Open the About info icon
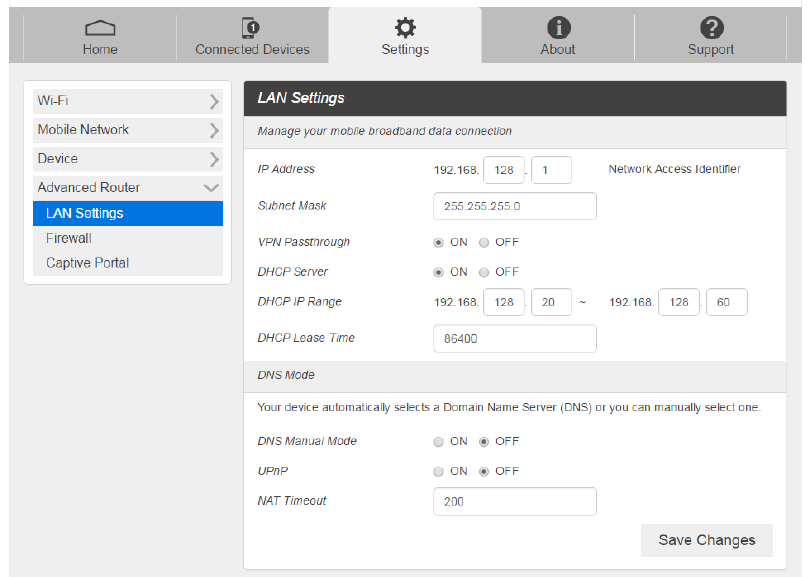The width and height of the screenshot is (810, 577). pos(558,28)
